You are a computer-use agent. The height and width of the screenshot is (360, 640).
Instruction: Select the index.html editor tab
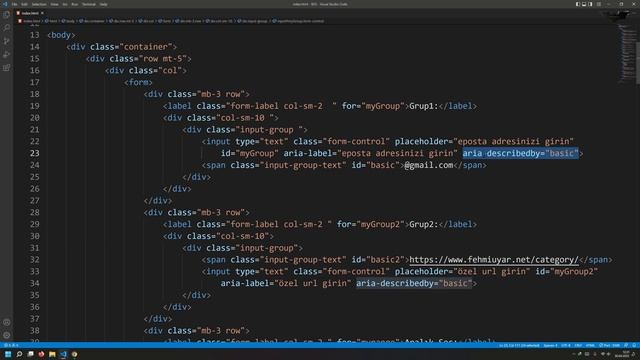click(30, 13)
